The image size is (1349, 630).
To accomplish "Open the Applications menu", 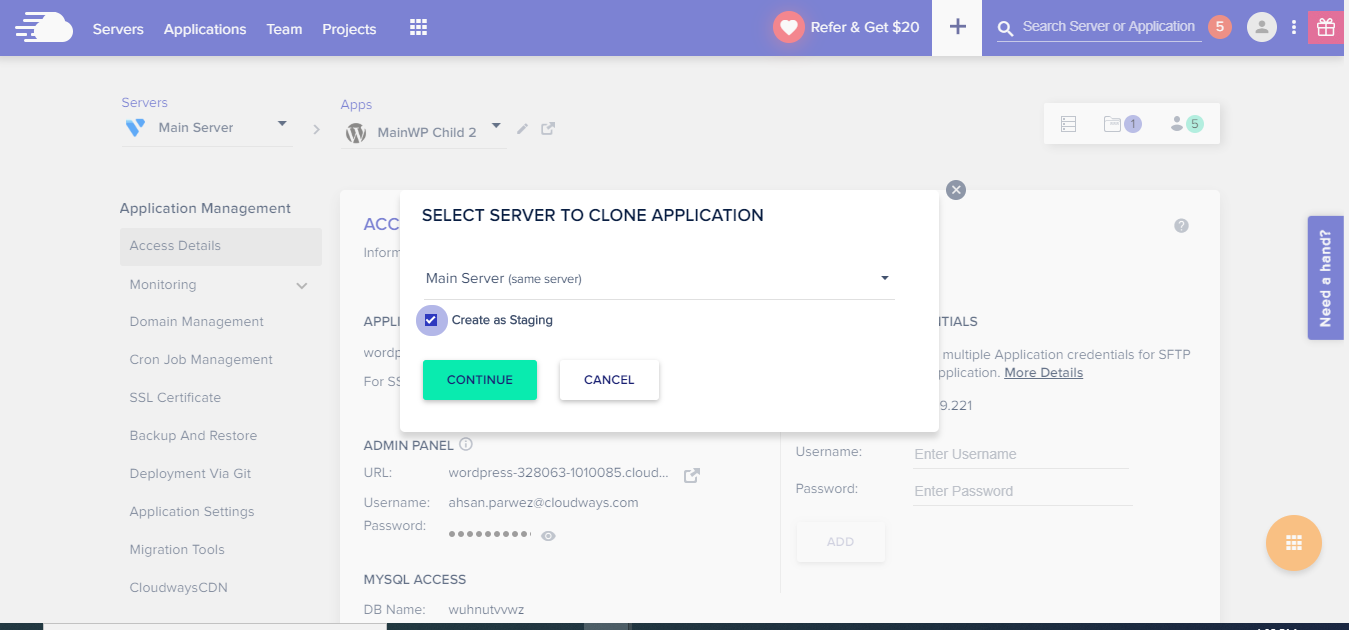I will (x=205, y=29).
